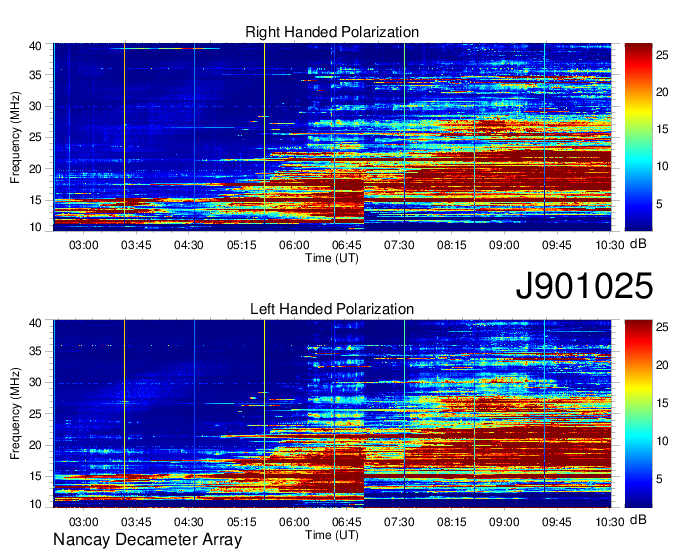Image resolution: width=680 pixels, height=552 pixels.
Task: Click the dB unit label of the top colorbar
Action: click(638, 244)
